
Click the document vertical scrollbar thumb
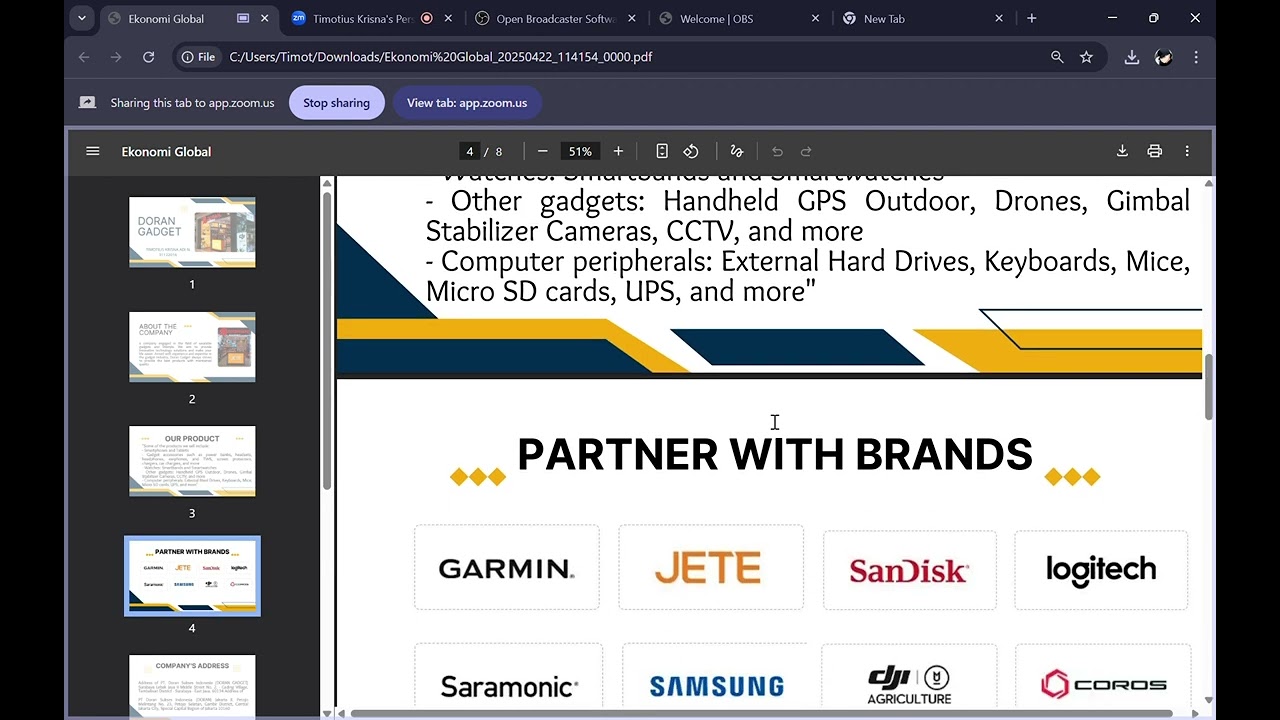click(1208, 386)
